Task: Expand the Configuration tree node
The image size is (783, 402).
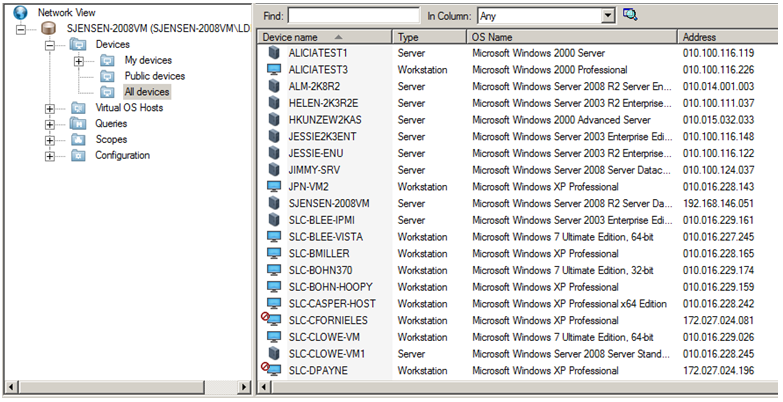Action: click(49, 156)
